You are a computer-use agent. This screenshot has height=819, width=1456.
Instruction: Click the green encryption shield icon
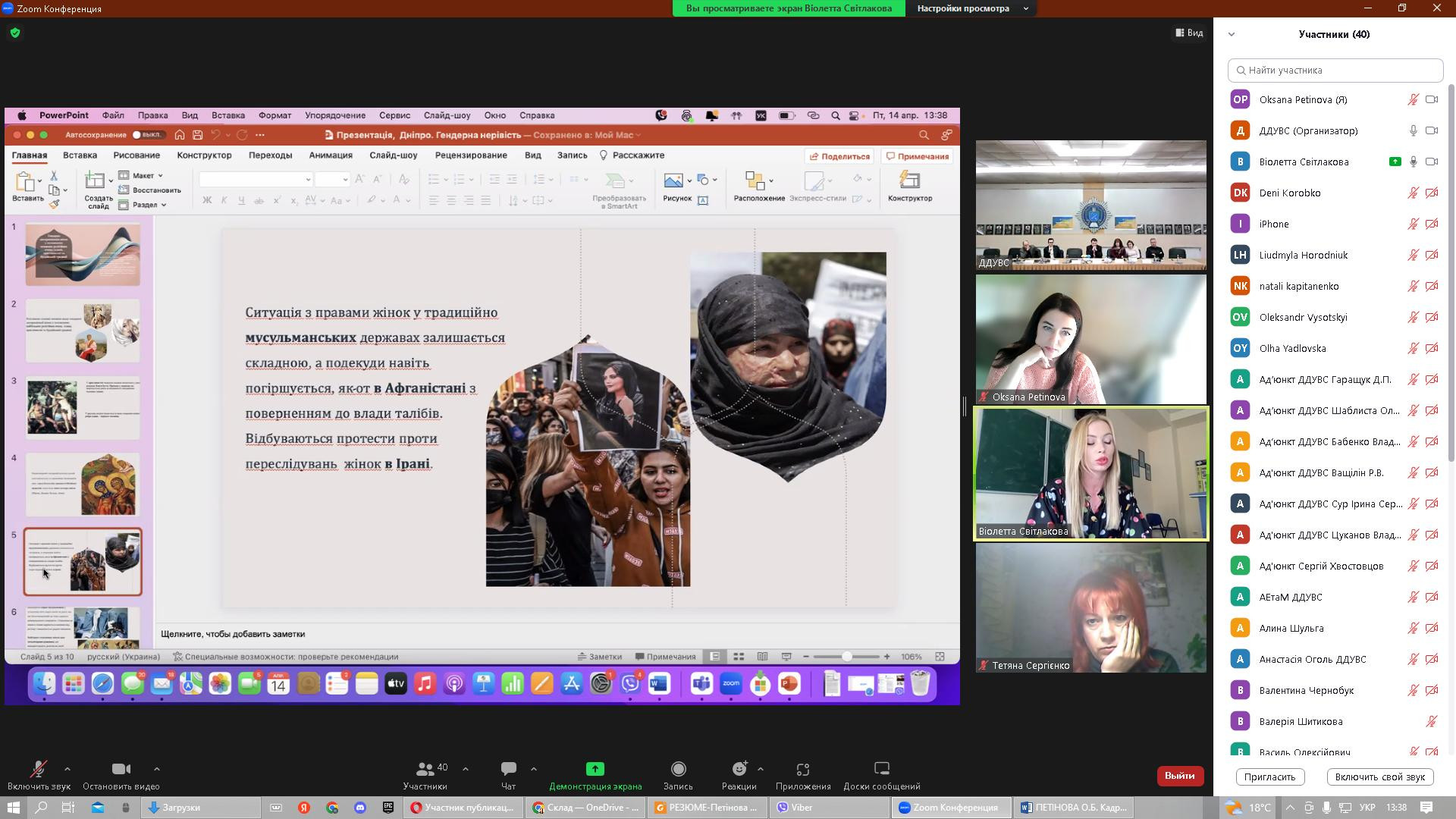(x=15, y=33)
